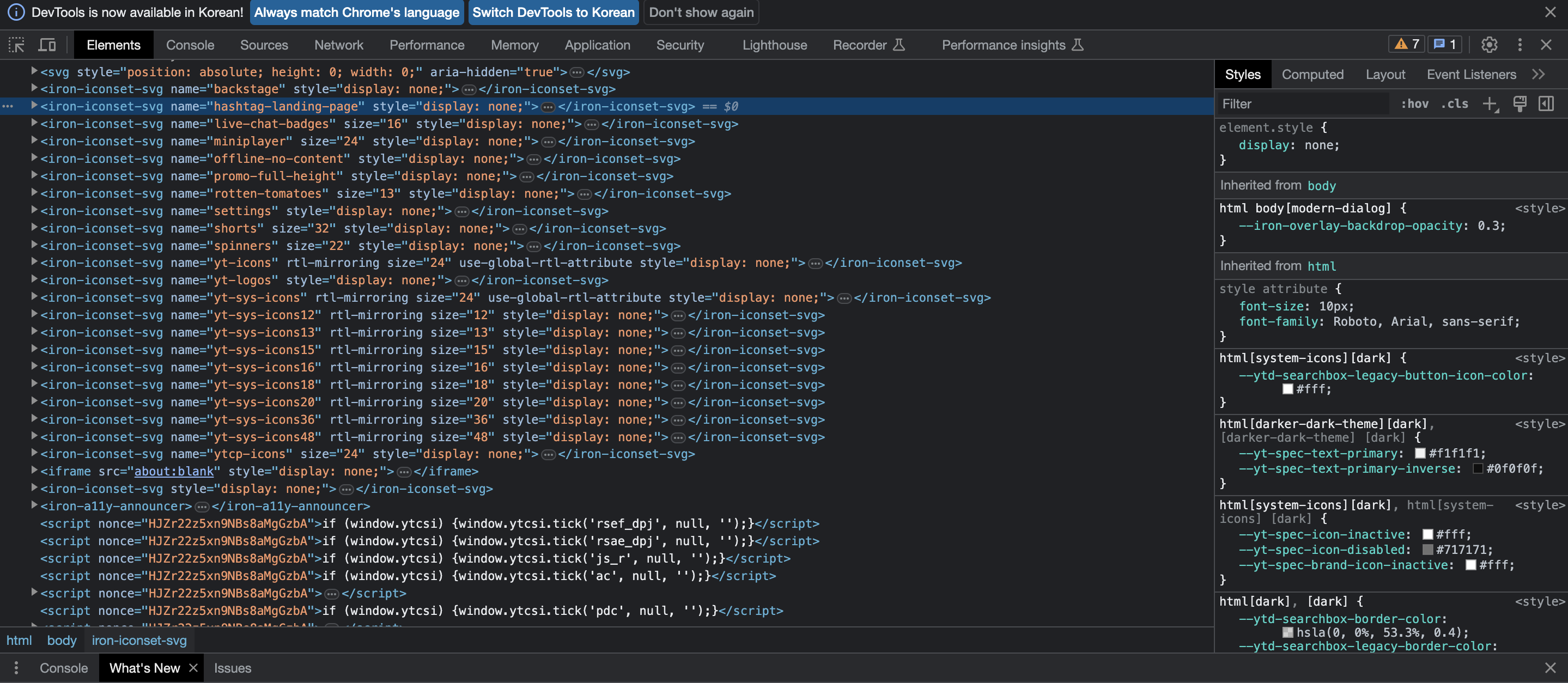Click the messages count badge showing 1
The width and height of the screenshot is (1568, 683).
tap(1444, 45)
